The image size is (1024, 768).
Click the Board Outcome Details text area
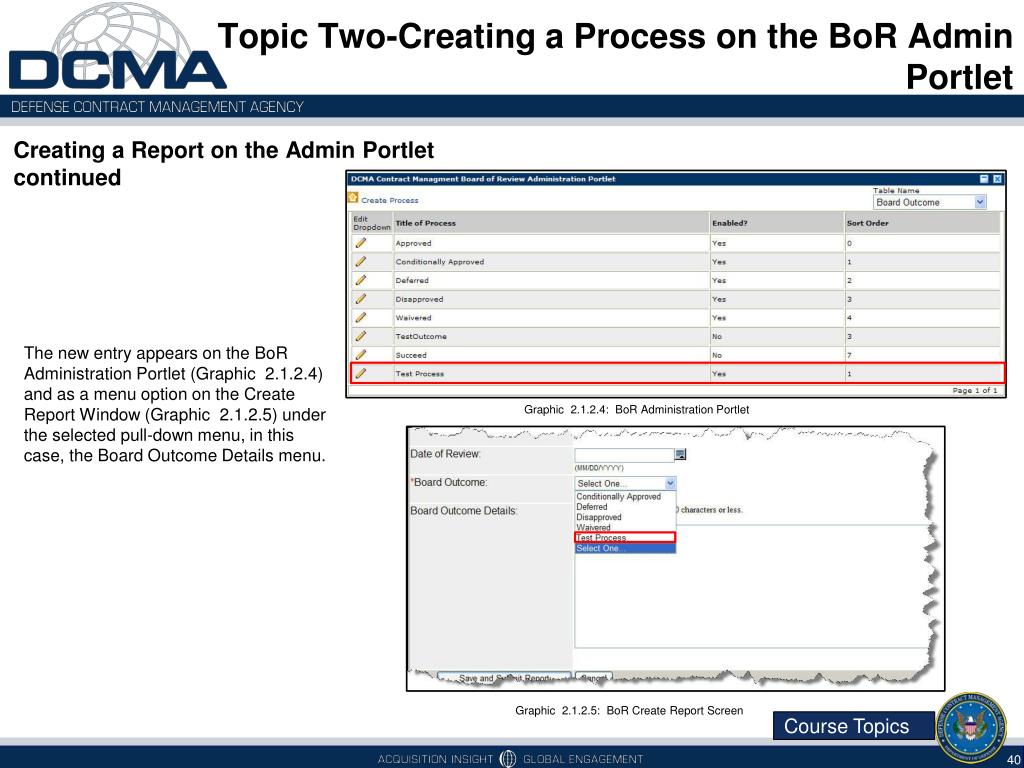751,586
